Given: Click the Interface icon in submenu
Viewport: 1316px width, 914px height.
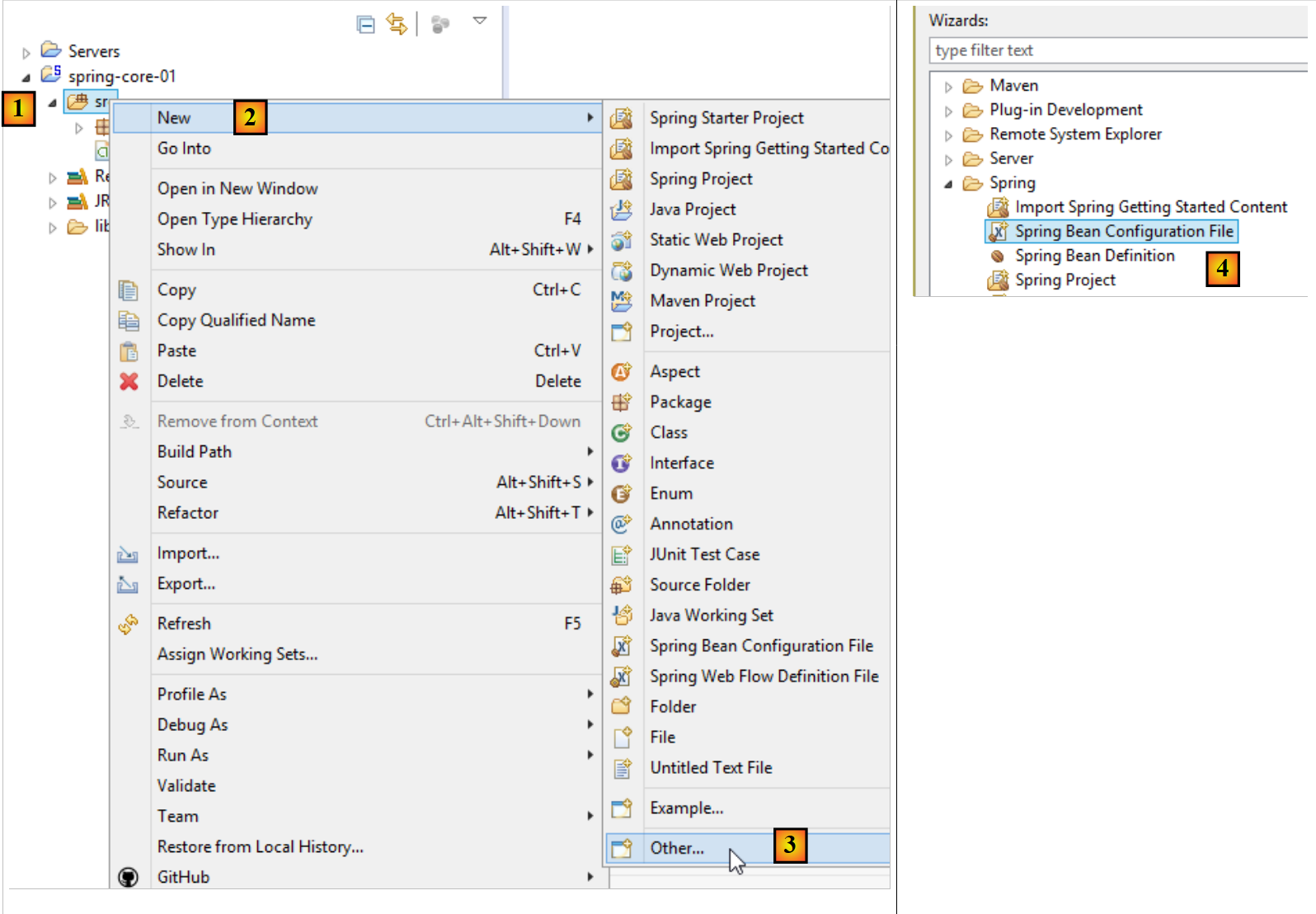Looking at the screenshot, I should pos(622,464).
